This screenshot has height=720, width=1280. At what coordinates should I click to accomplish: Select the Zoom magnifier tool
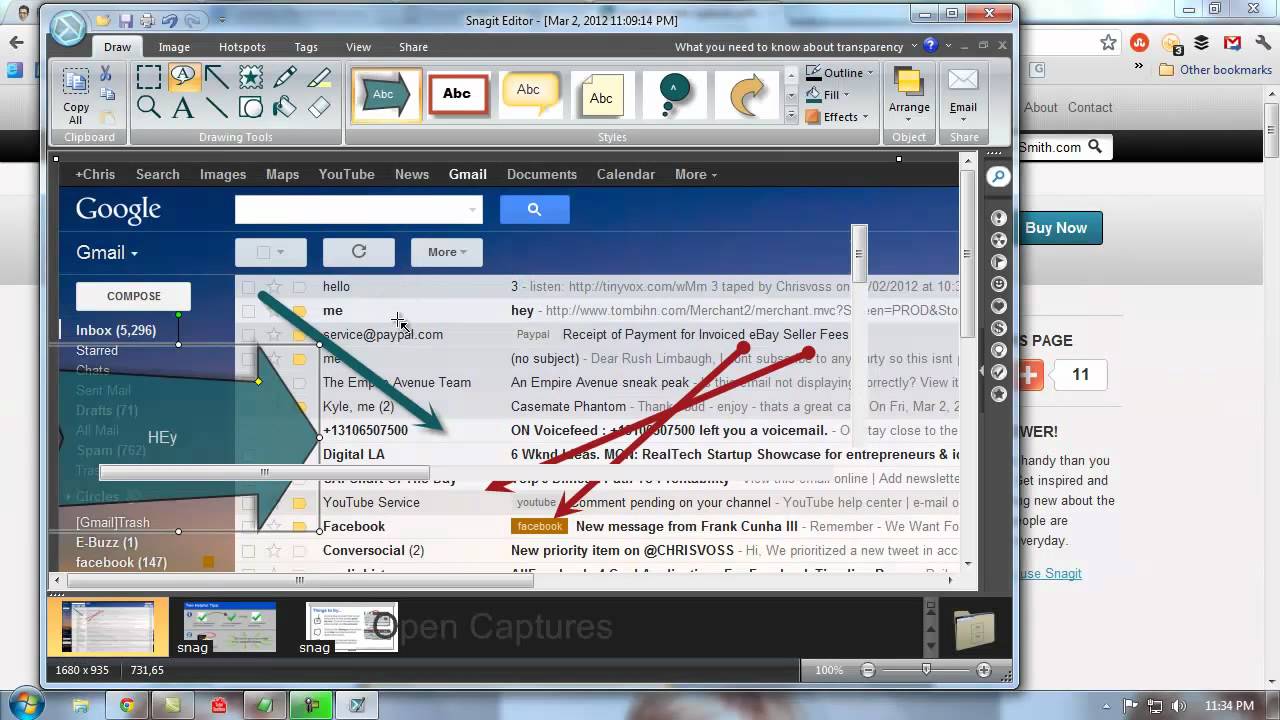coord(149,107)
